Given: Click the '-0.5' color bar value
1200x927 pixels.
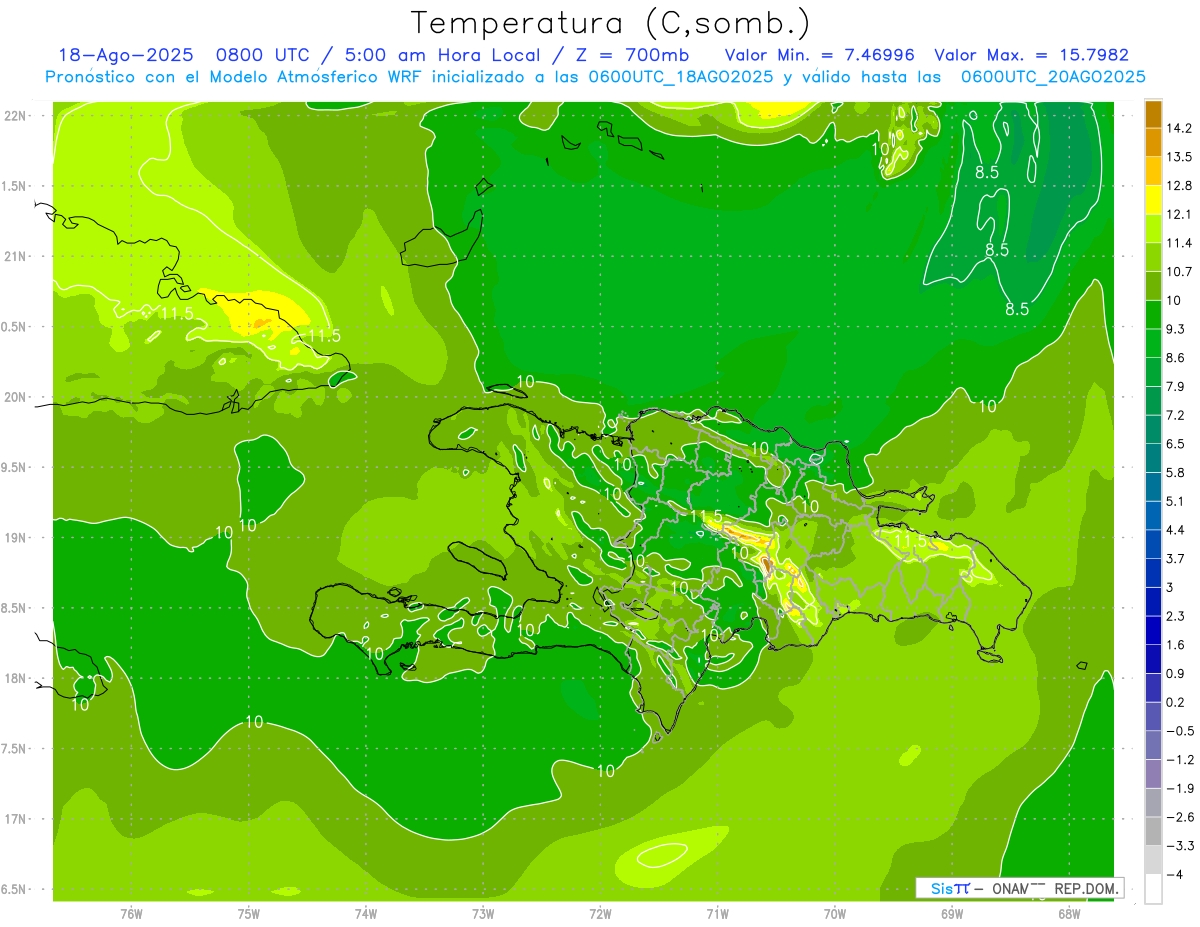Looking at the screenshot, I should click(x=1180, y=731).
